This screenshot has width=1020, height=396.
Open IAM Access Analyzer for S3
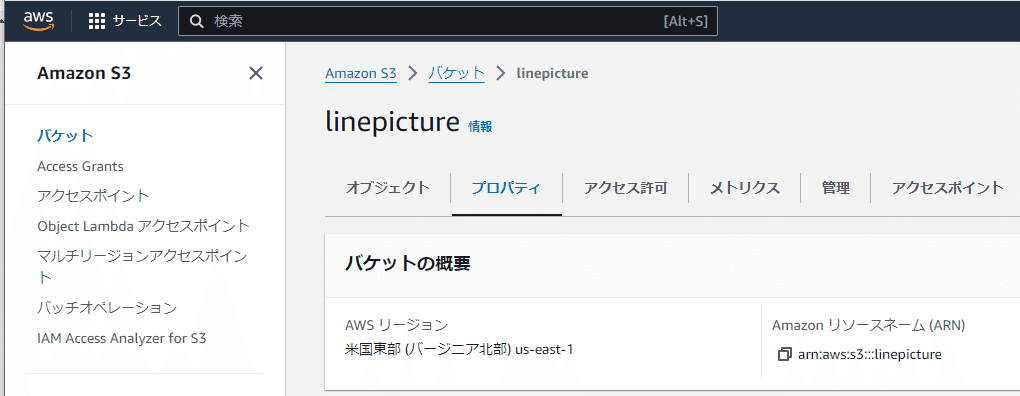[122, 338]
